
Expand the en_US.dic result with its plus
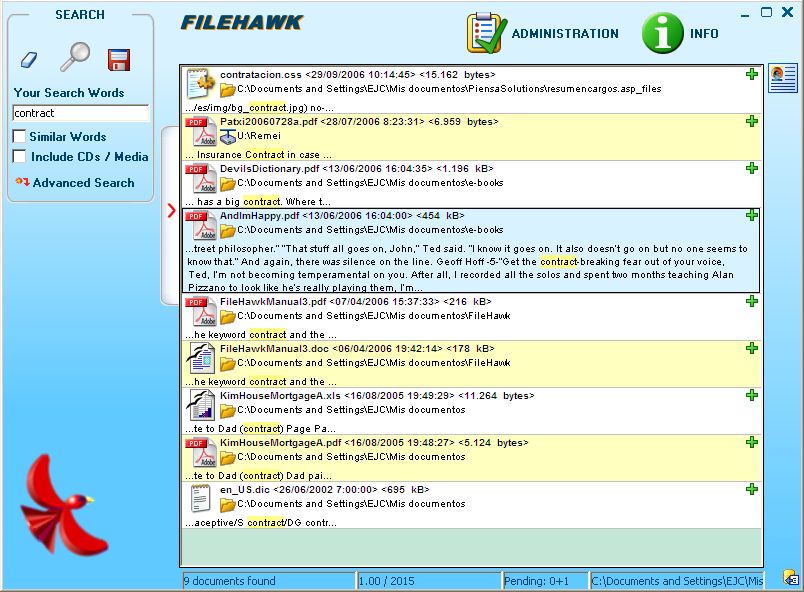pos(752,489)
